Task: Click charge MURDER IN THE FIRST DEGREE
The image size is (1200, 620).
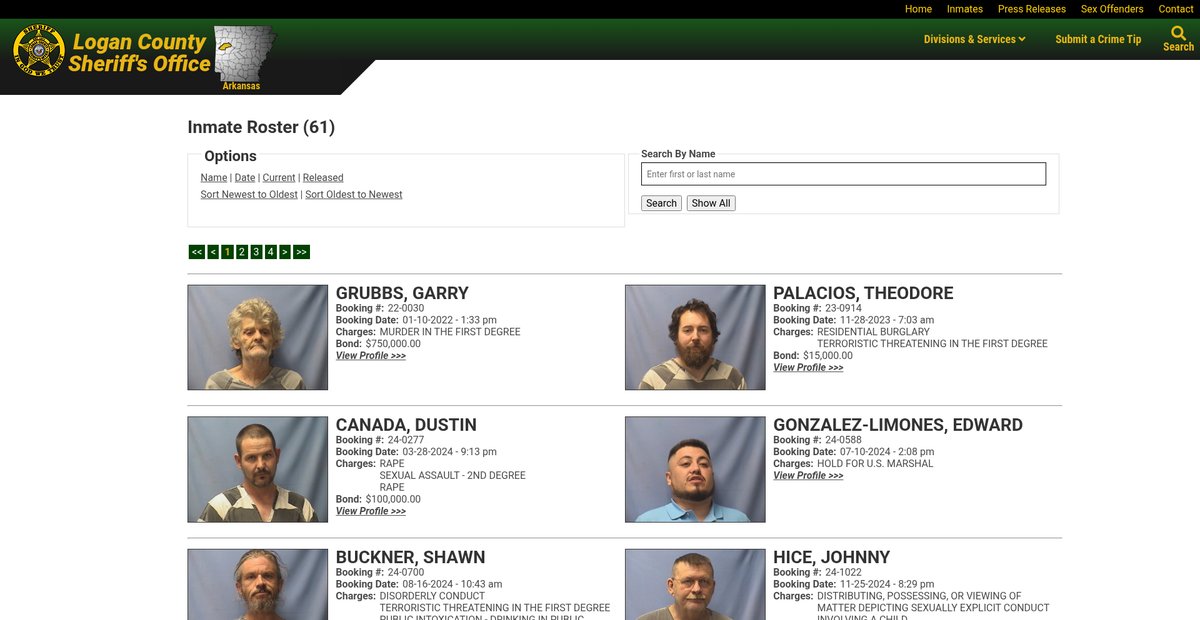Action: click(450, 332)
